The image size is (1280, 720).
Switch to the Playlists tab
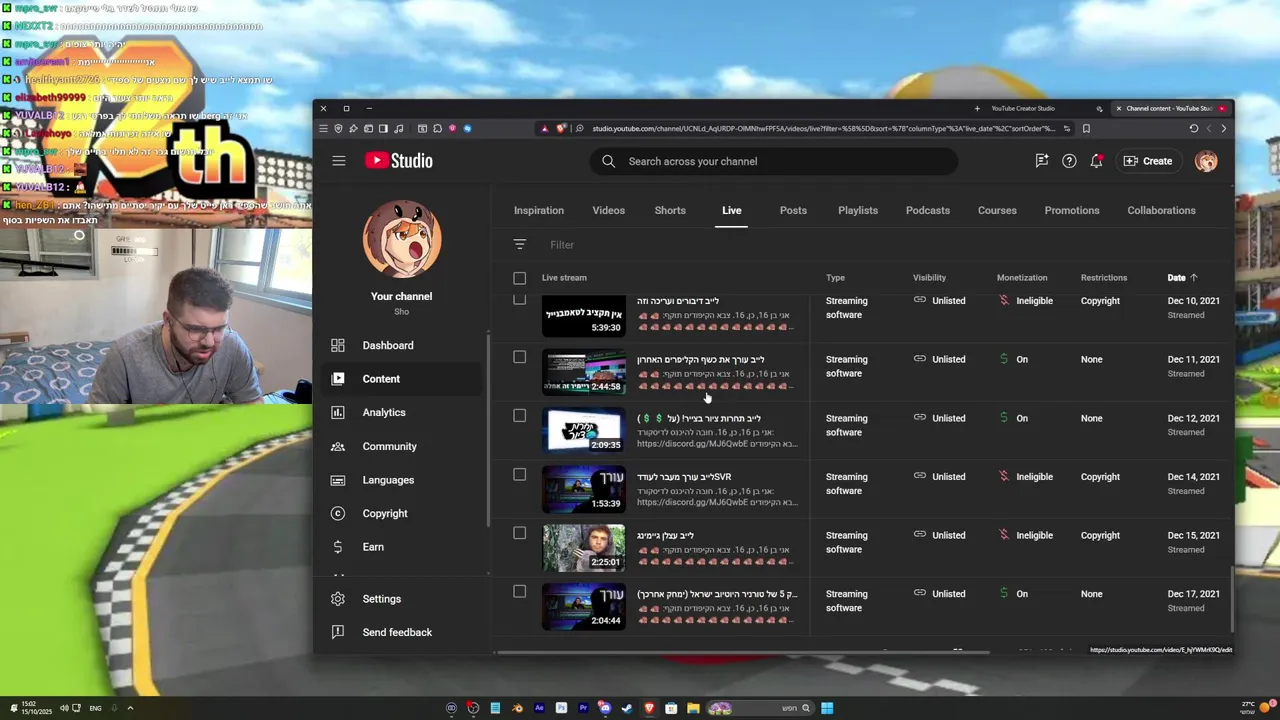pyautogui.click(x=858, y=210)
